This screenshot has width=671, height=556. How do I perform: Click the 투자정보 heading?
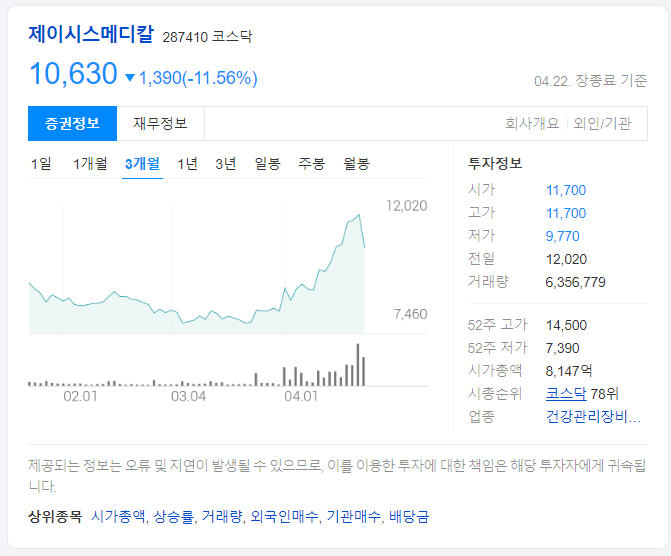495,163
